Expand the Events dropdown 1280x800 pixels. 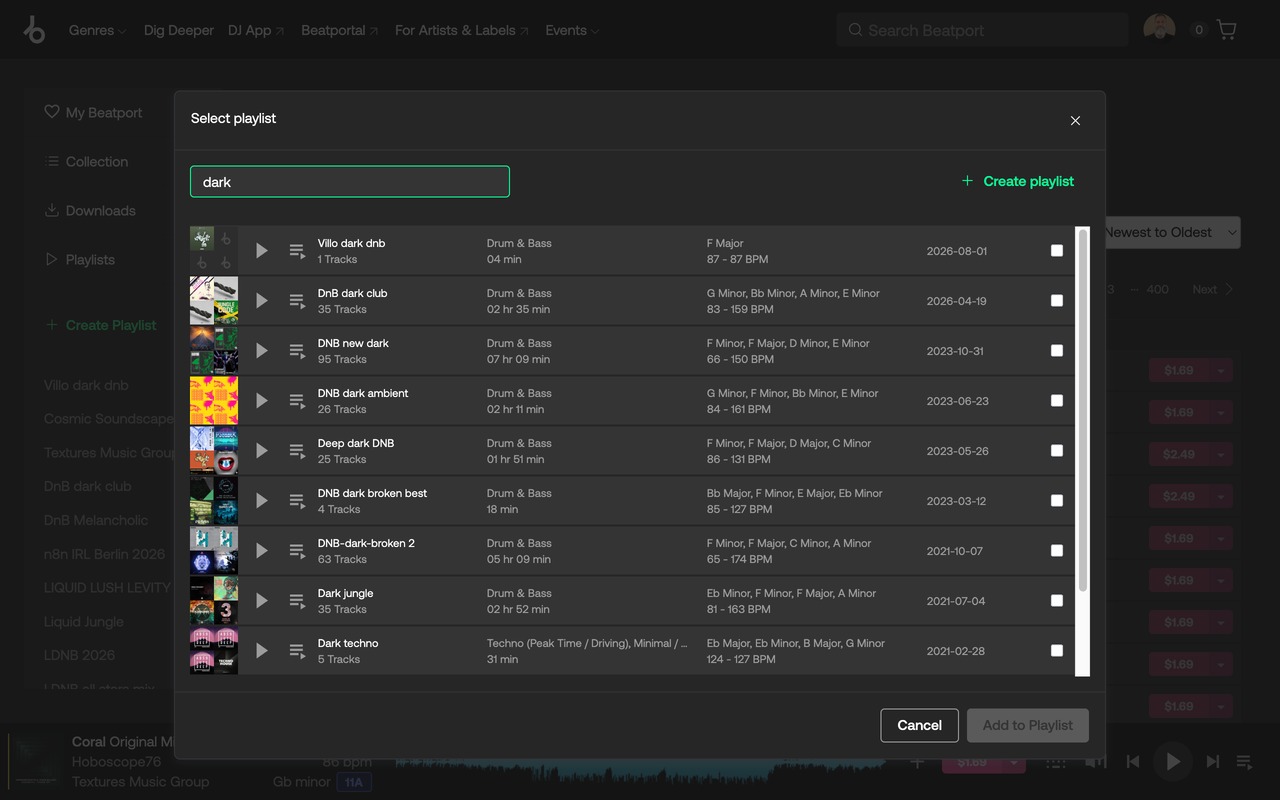[x=572, y=30]
